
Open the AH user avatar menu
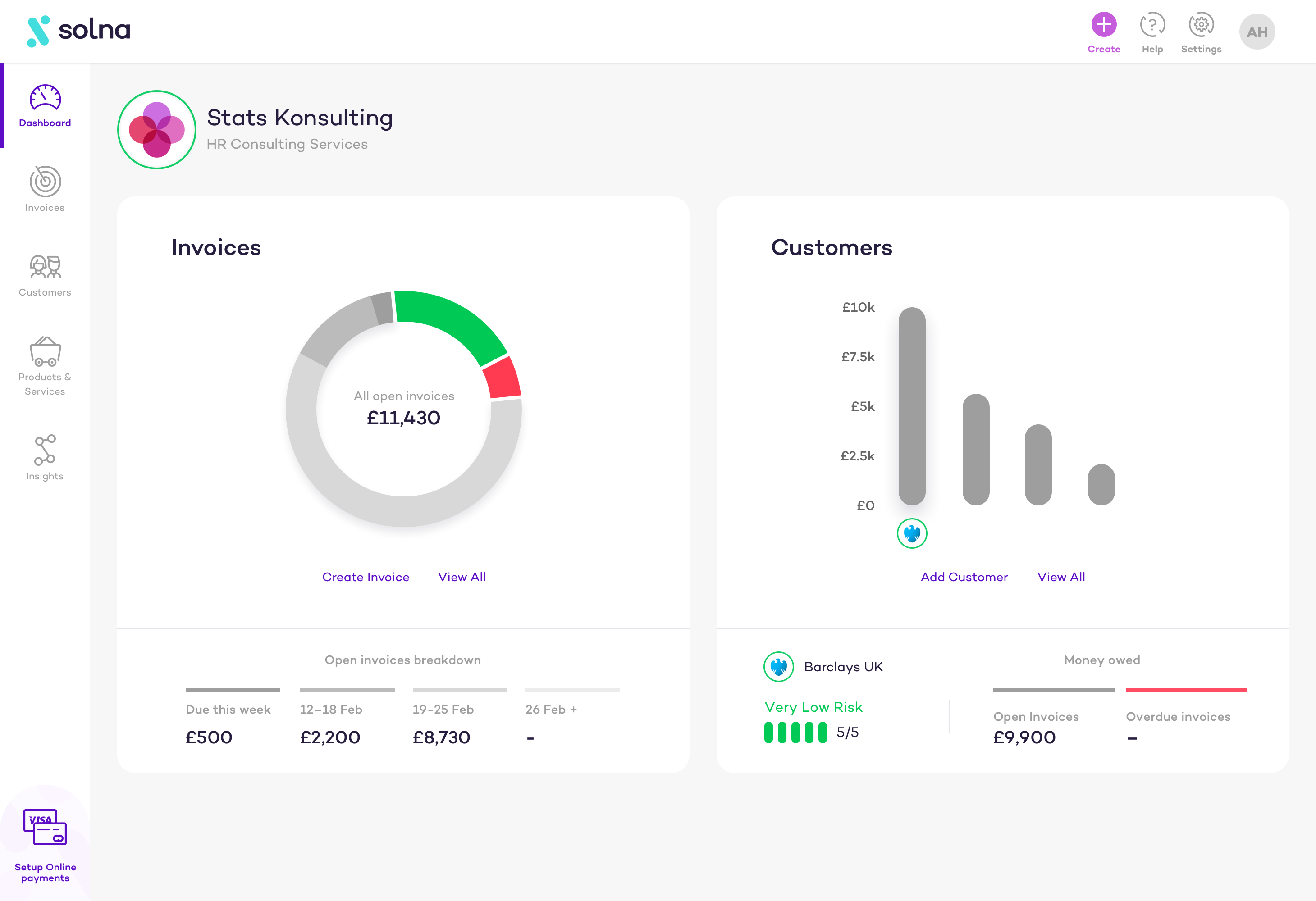[x=1257, y=32]
